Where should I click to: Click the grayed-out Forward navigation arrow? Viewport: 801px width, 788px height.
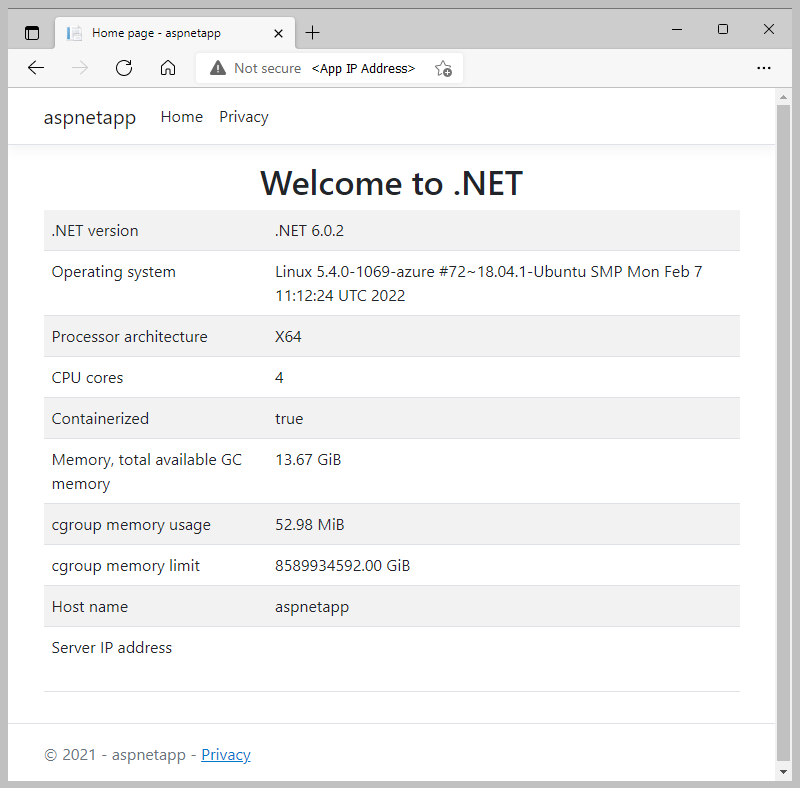click(78, 68)
